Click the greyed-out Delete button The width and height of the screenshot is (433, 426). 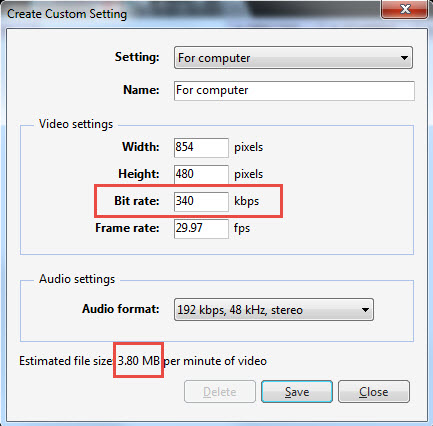coord(220,392)
